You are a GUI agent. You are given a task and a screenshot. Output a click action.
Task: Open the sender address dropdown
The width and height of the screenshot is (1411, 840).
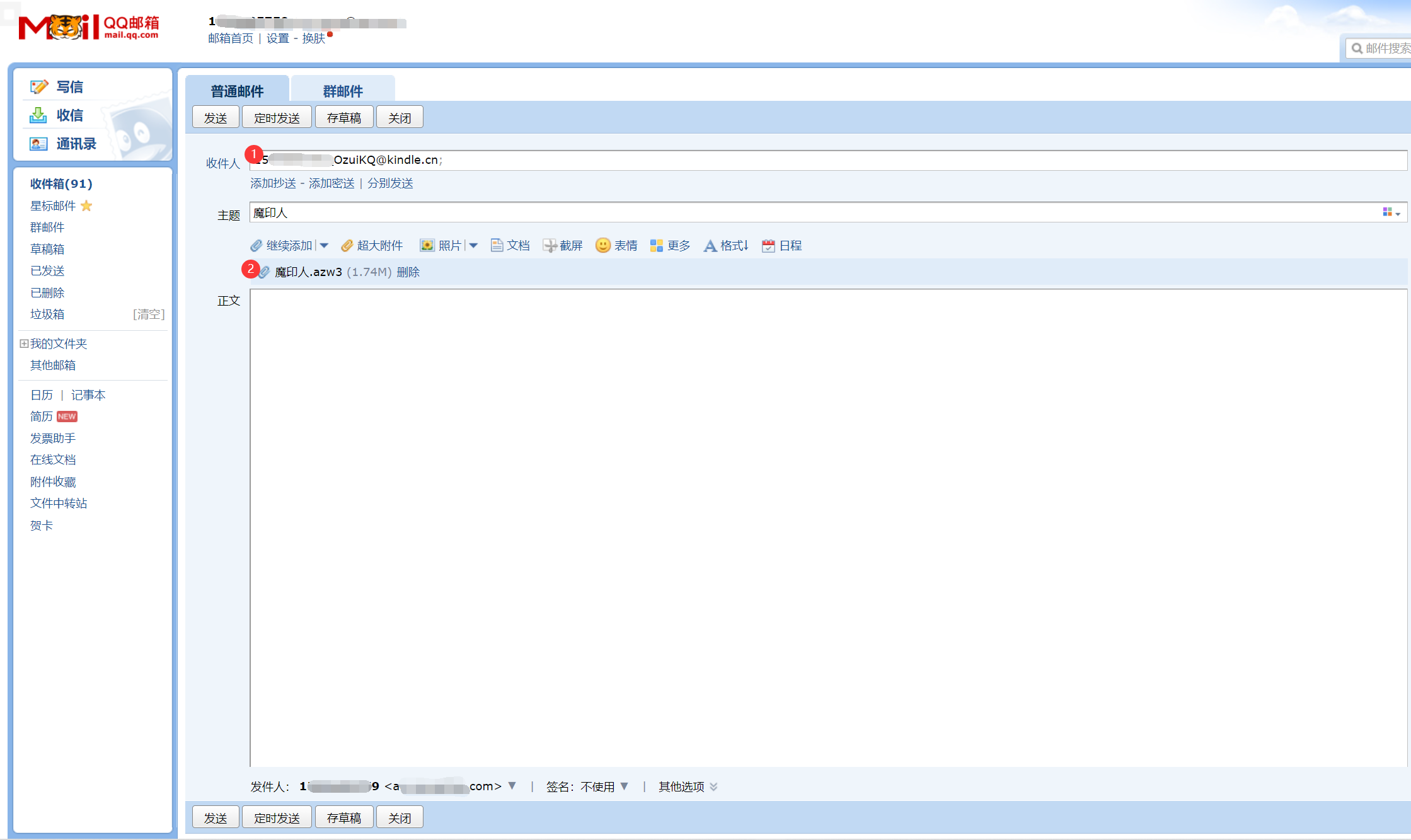pos(512,786)
